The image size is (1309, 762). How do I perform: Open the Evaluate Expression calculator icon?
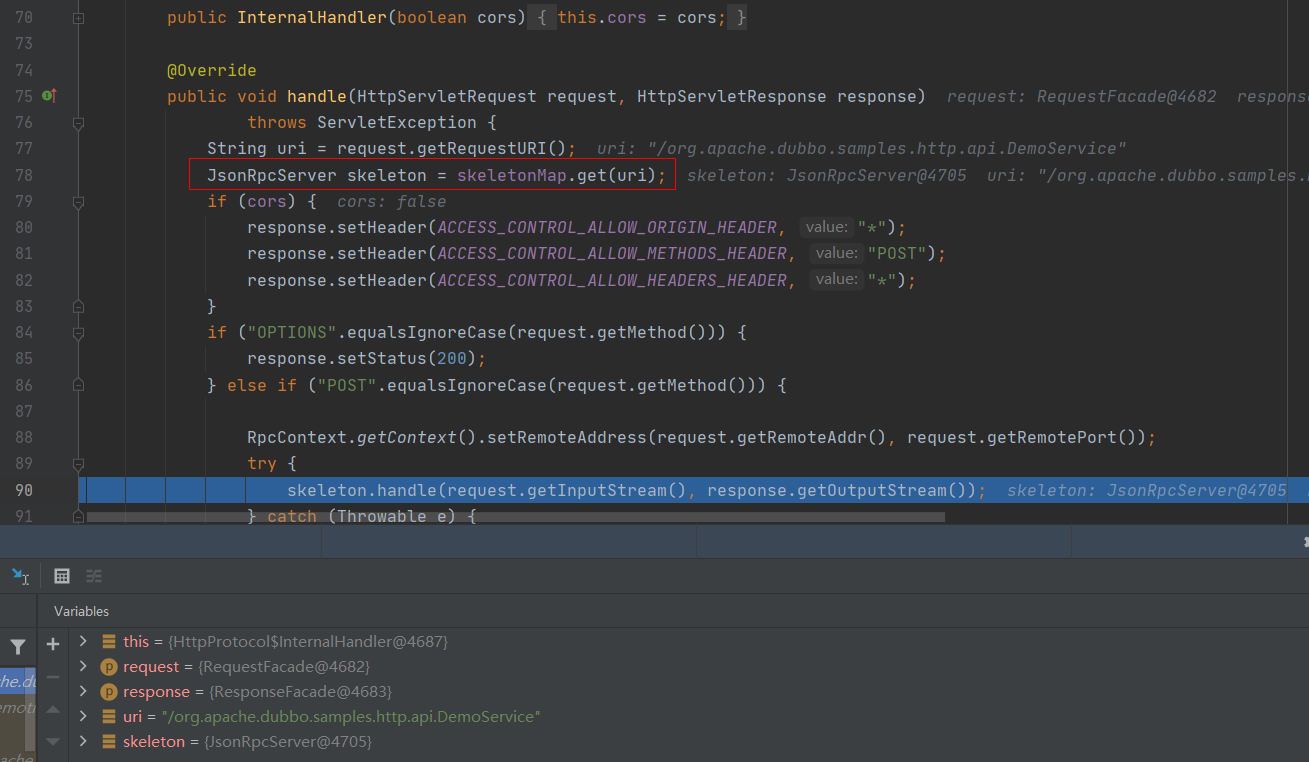(x=62, y=576)
